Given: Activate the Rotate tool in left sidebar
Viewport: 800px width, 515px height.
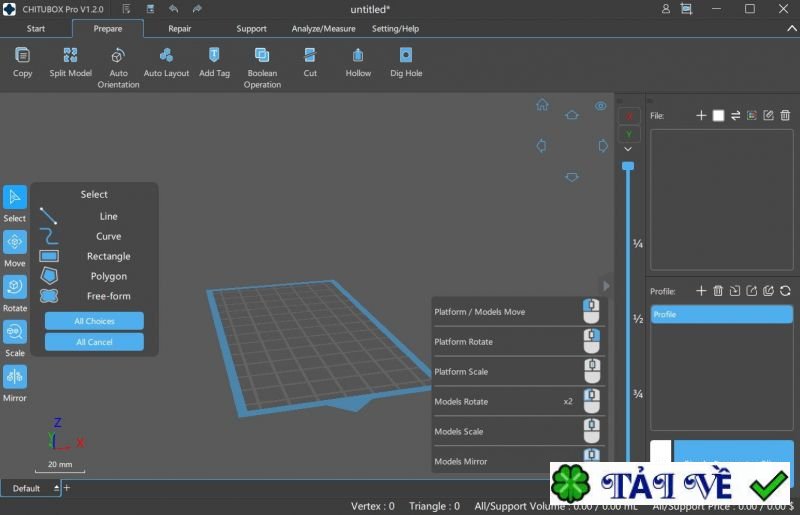Looking at the screenshot, I should point(15,287).
